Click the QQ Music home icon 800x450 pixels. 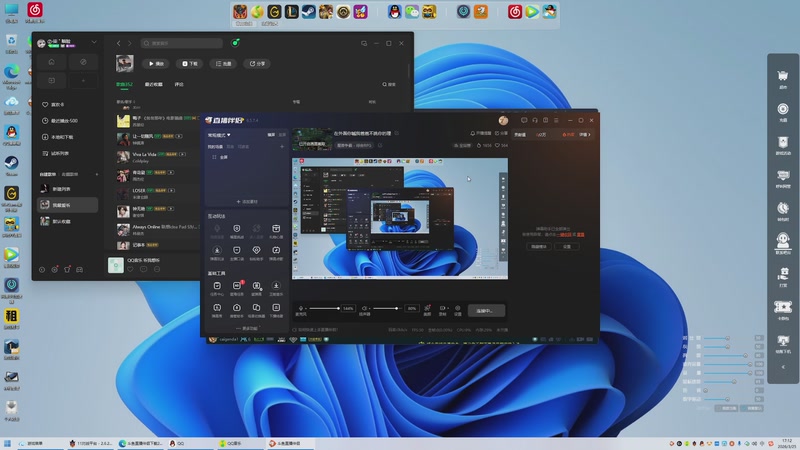pyautogui.click(x=52, y=62)
